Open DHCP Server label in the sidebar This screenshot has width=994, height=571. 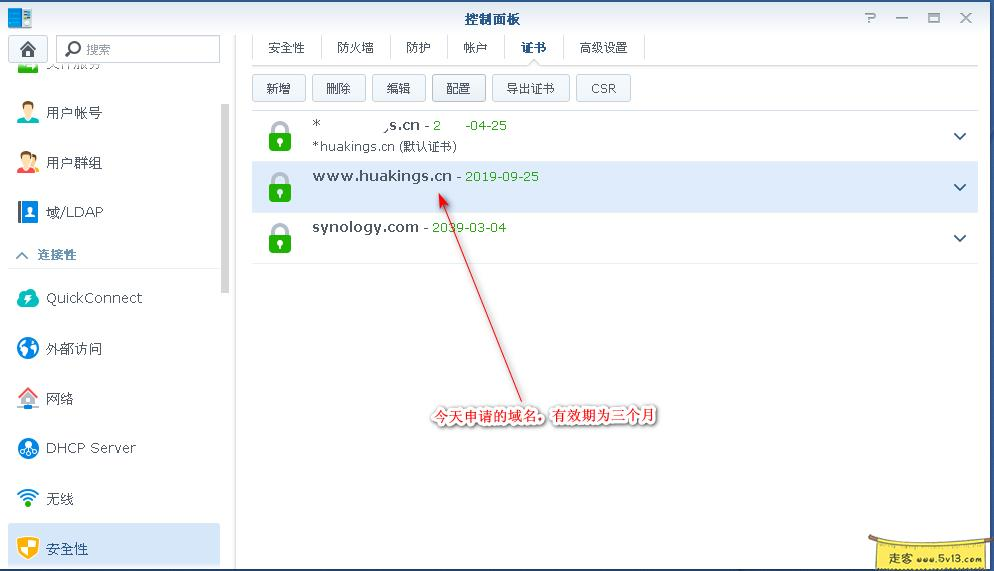click(x=91, y=448)
